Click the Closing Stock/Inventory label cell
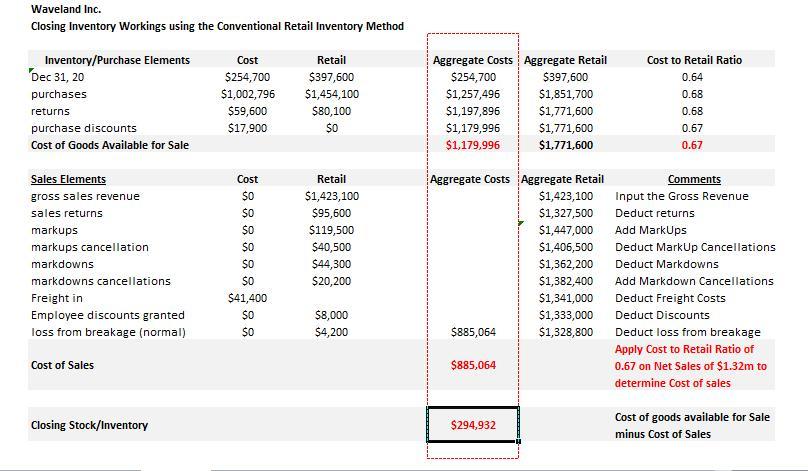 click(89, 425)
